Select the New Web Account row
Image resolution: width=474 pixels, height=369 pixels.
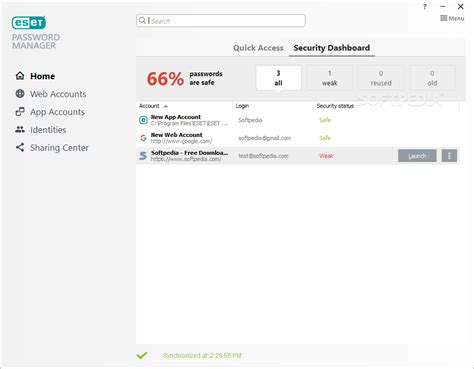(298, 138)
